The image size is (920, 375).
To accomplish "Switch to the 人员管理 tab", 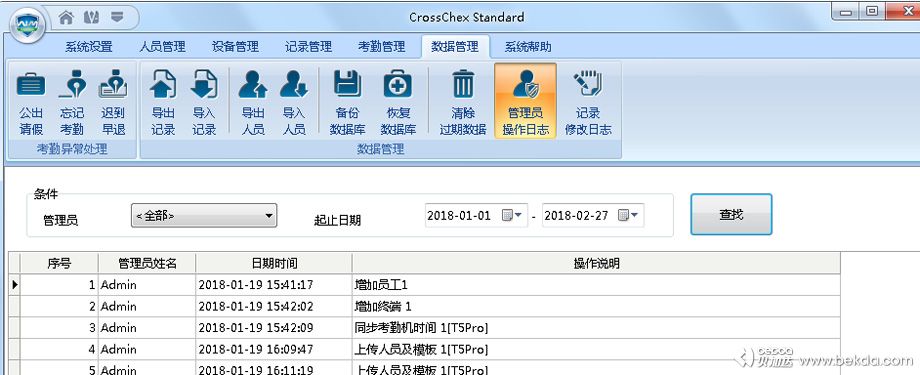I will tap(162, 47).
